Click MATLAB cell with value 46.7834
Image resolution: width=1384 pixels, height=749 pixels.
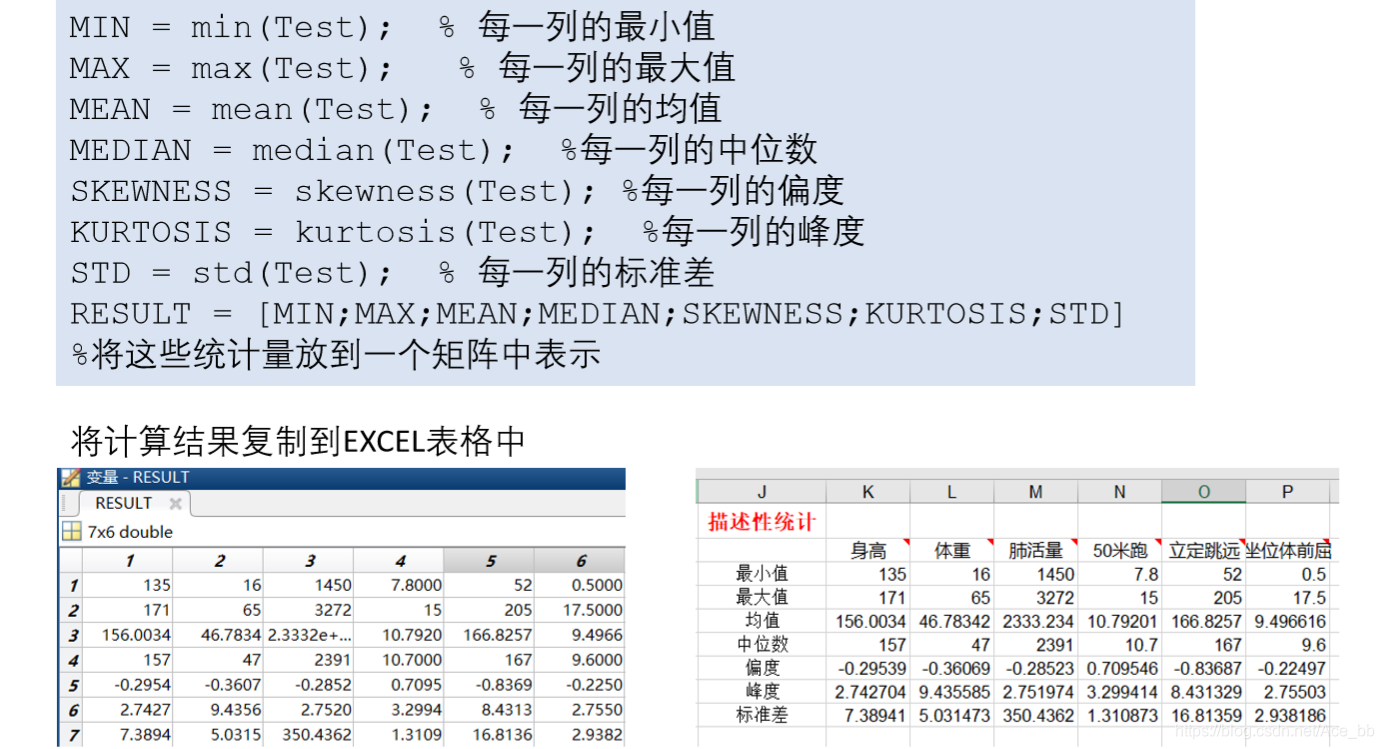220,635
